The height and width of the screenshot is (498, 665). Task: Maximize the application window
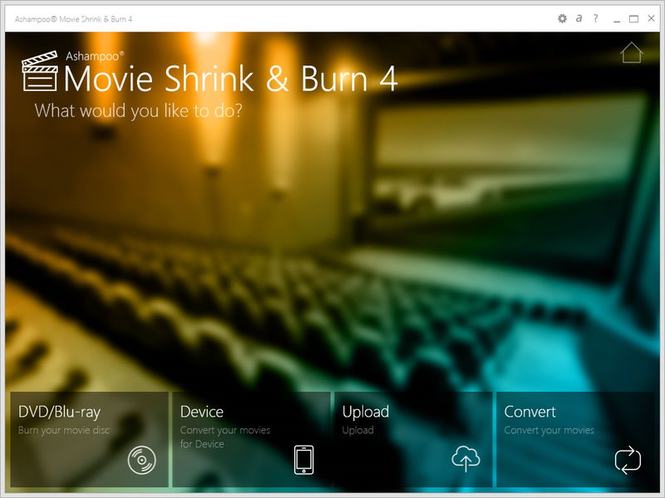pyautogui.click(x=634, y=19)
